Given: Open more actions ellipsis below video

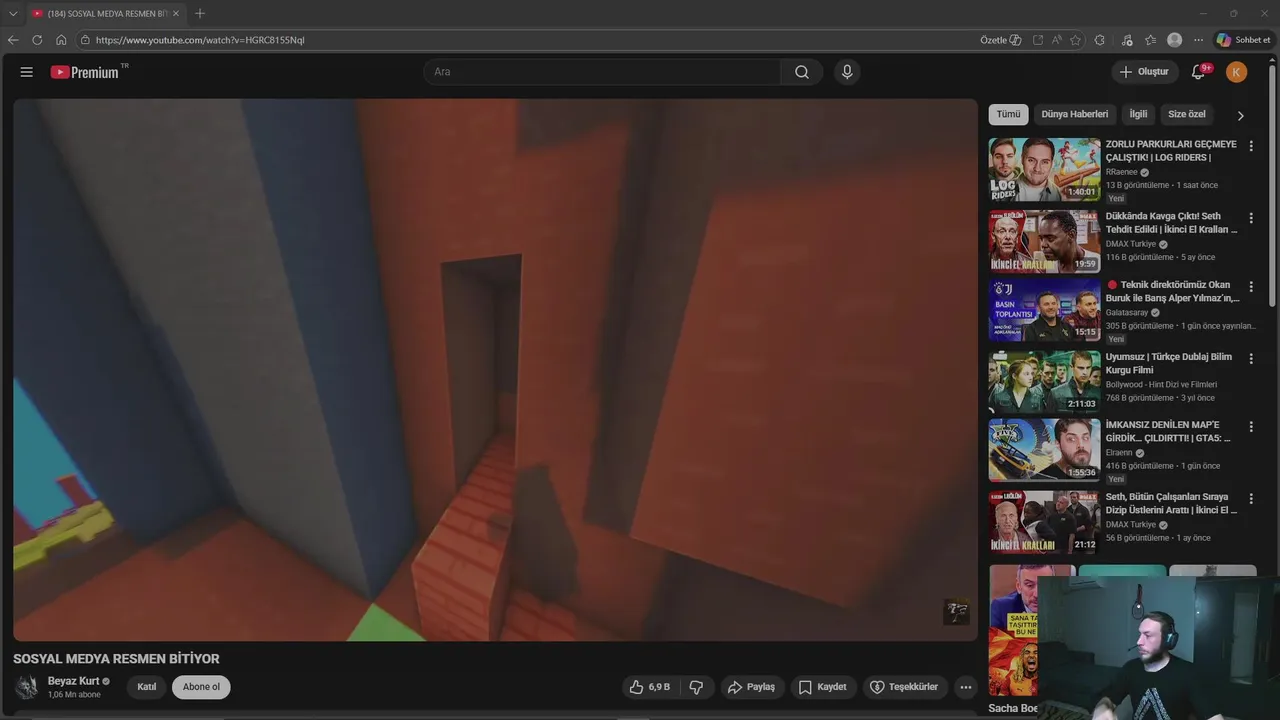Looking at the screenshot, I should tap(966, 687).
